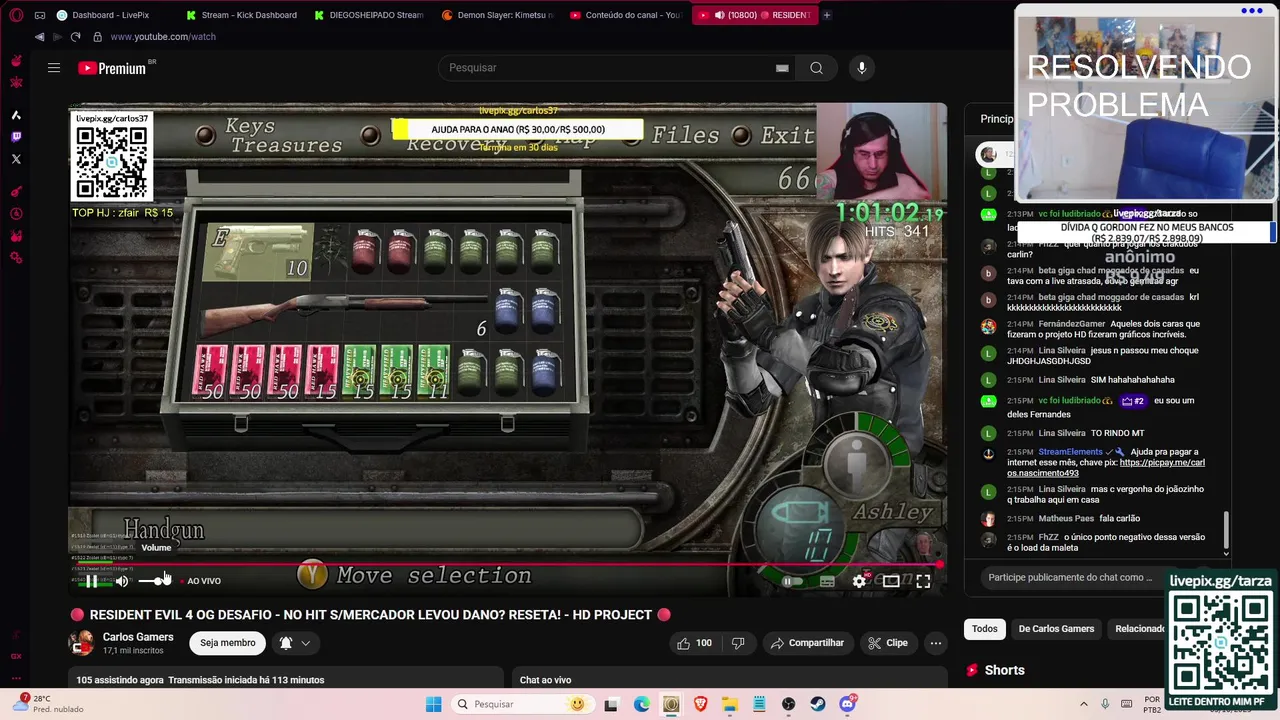Mute the video volume speaker icon
The height and width of the screenshot is (720, 1280).
[122, 581]
